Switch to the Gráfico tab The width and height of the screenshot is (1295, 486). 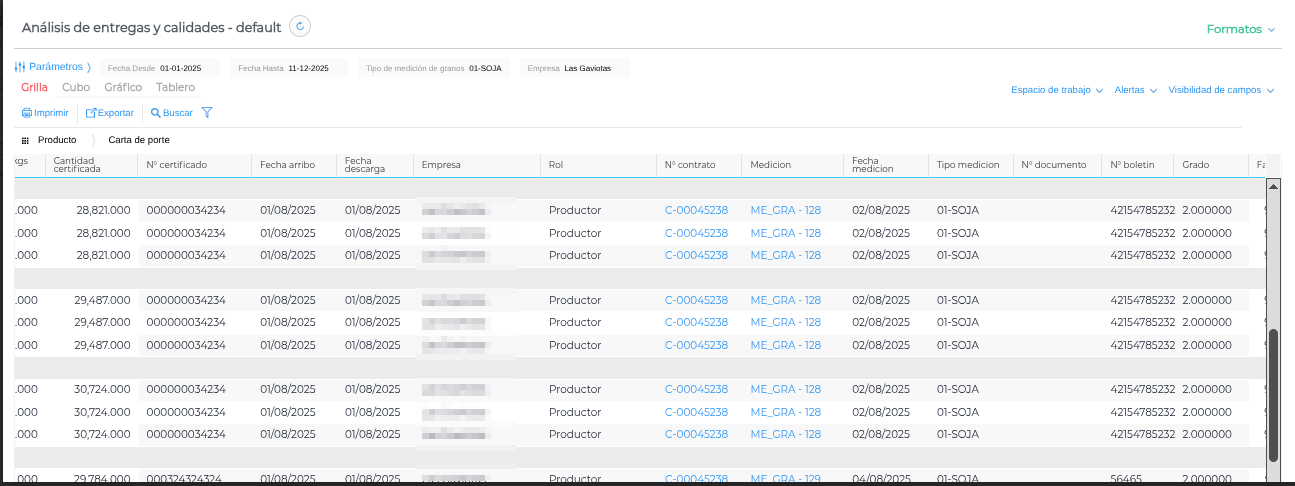[x=123, y=88]
